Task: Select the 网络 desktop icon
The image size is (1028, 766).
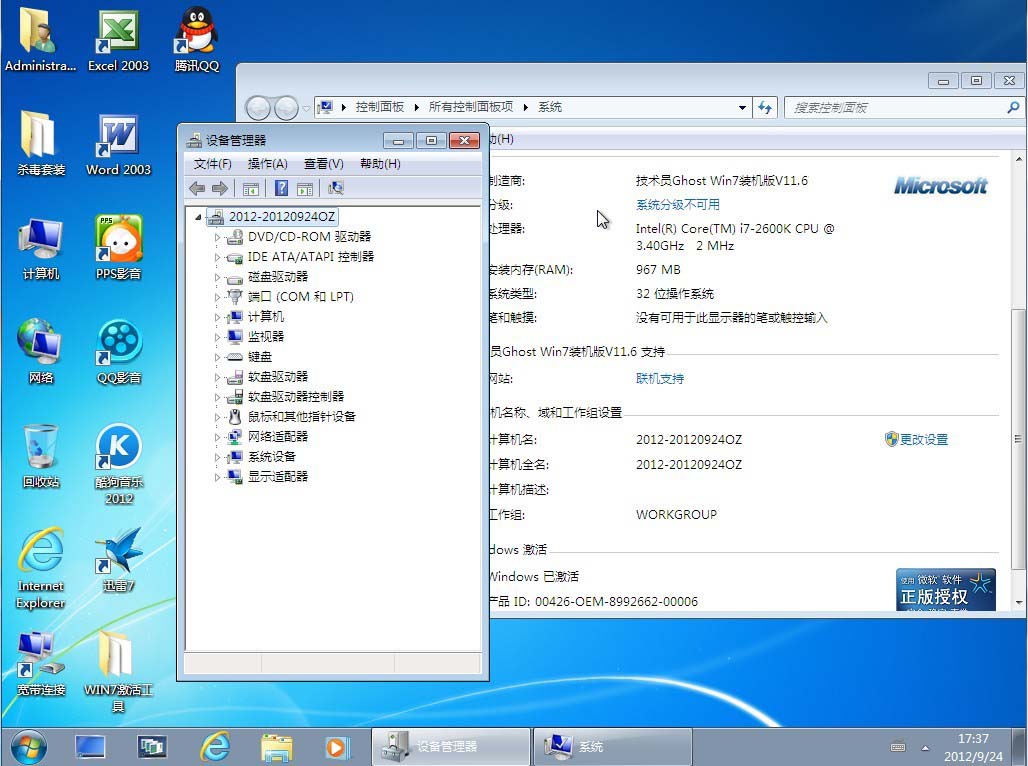Action: click(x=41, y=351)
